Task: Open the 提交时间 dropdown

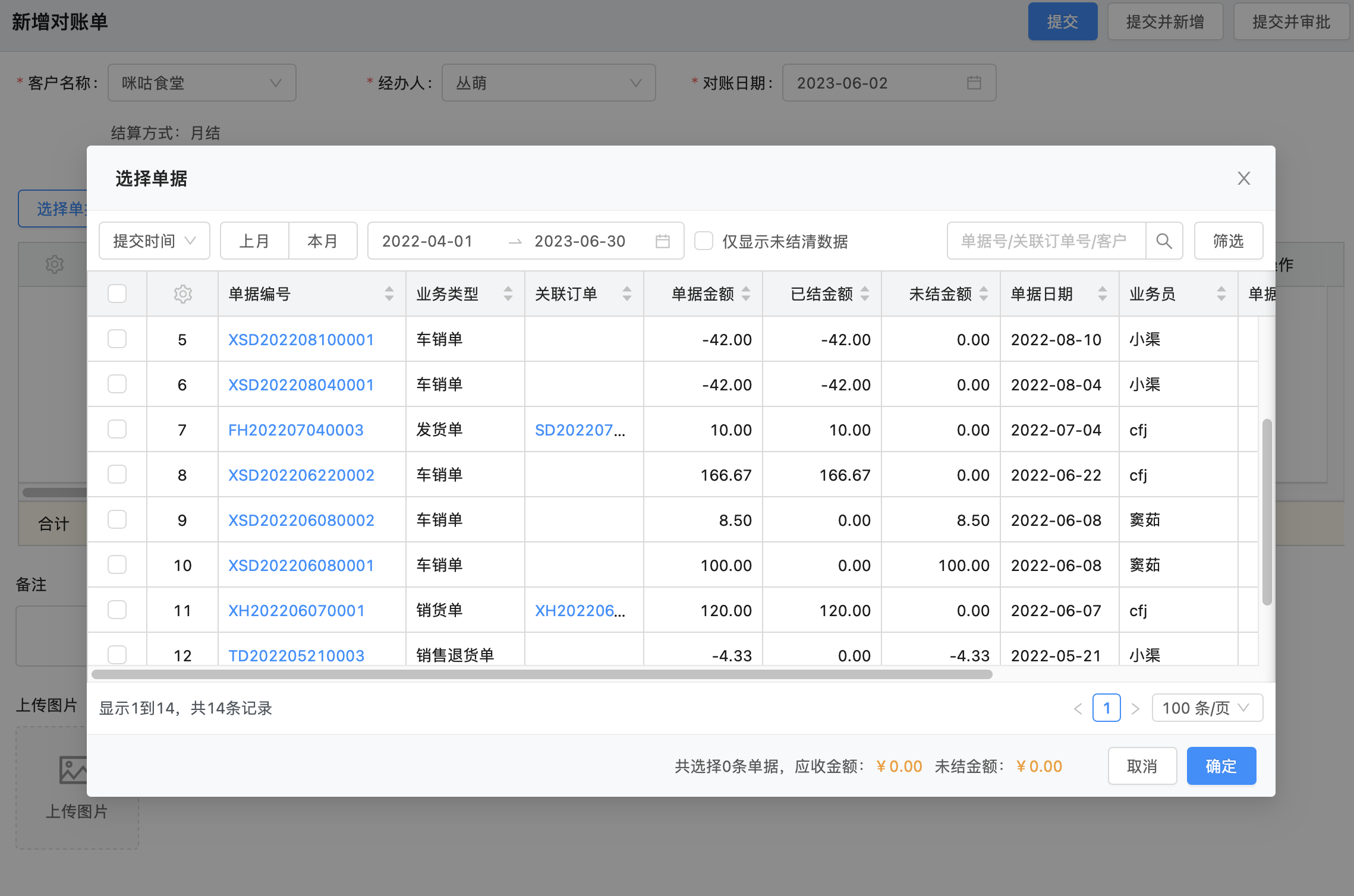Action: (154, 241)
